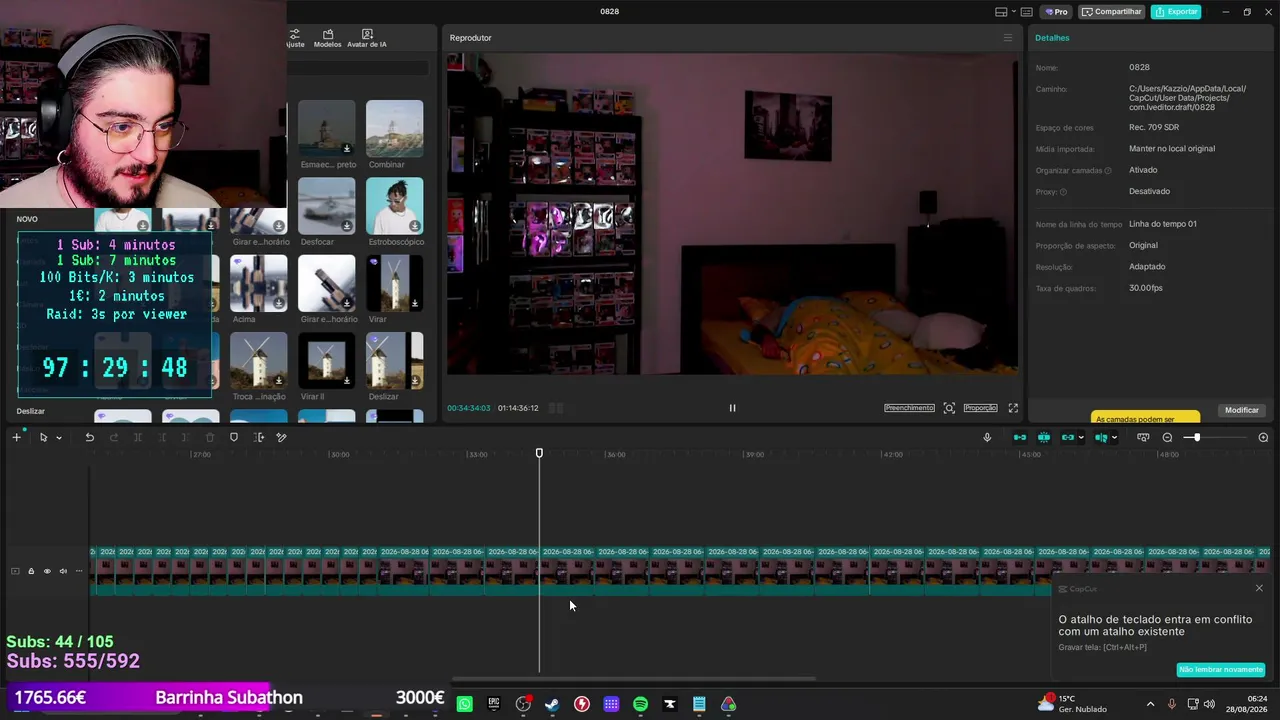Open Spotify from the taskbar
The image size is (1280, 720).
pyautogui.click(x=640, y=704)
